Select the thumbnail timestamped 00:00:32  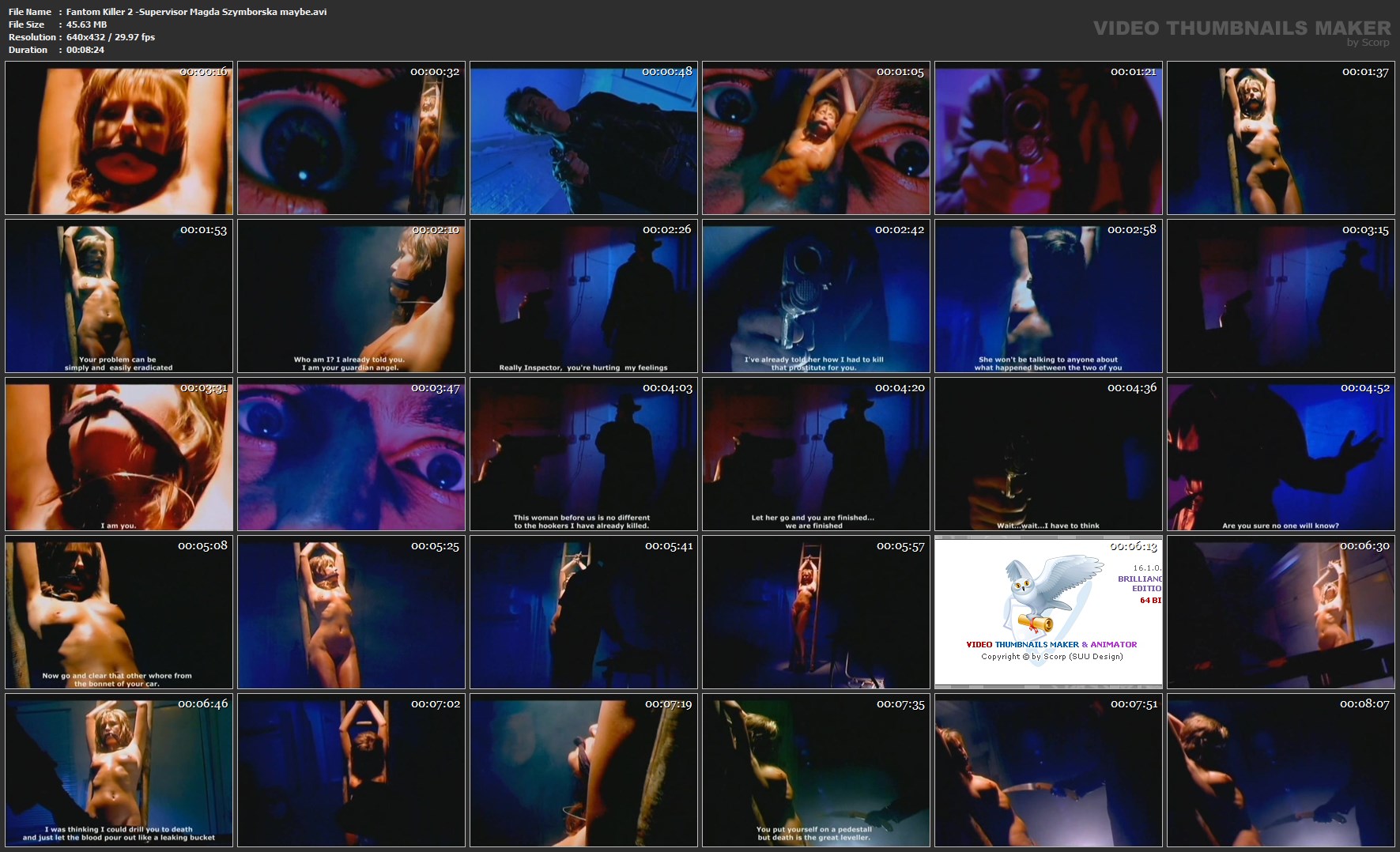pyautogui.click(x=352, y=138)
